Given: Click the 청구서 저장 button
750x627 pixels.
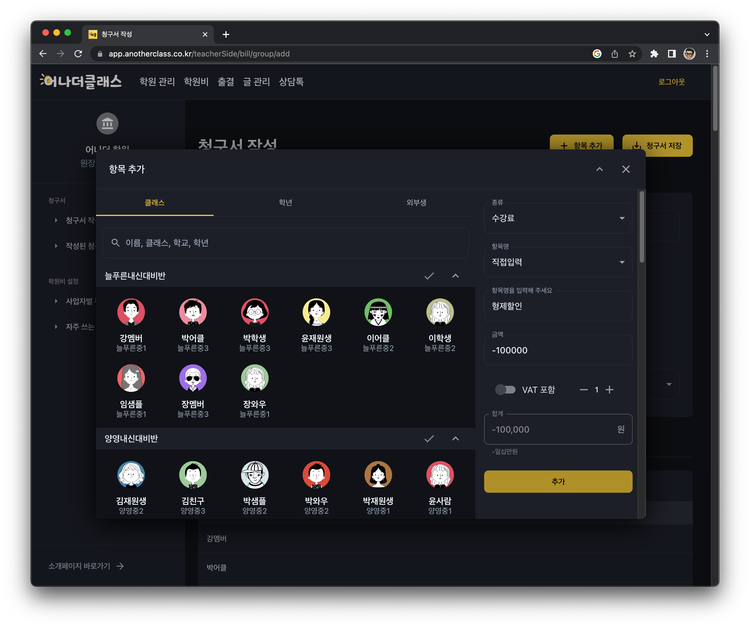Looking at the screenshot, I should (x=657, y=145).
